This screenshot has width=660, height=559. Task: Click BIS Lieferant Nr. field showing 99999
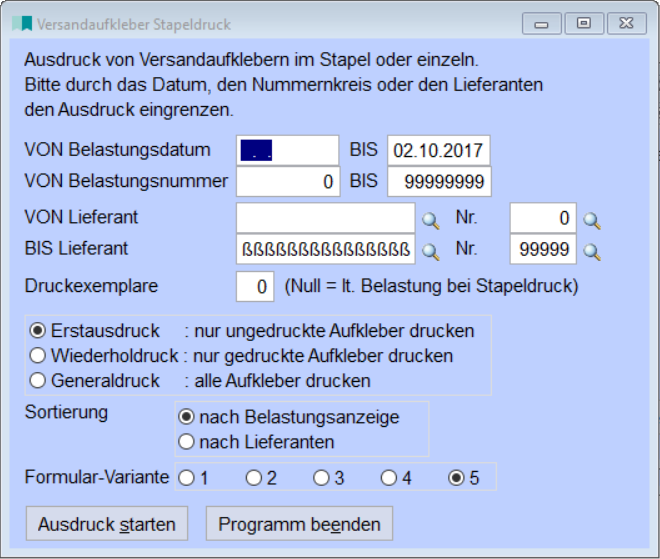543,249
